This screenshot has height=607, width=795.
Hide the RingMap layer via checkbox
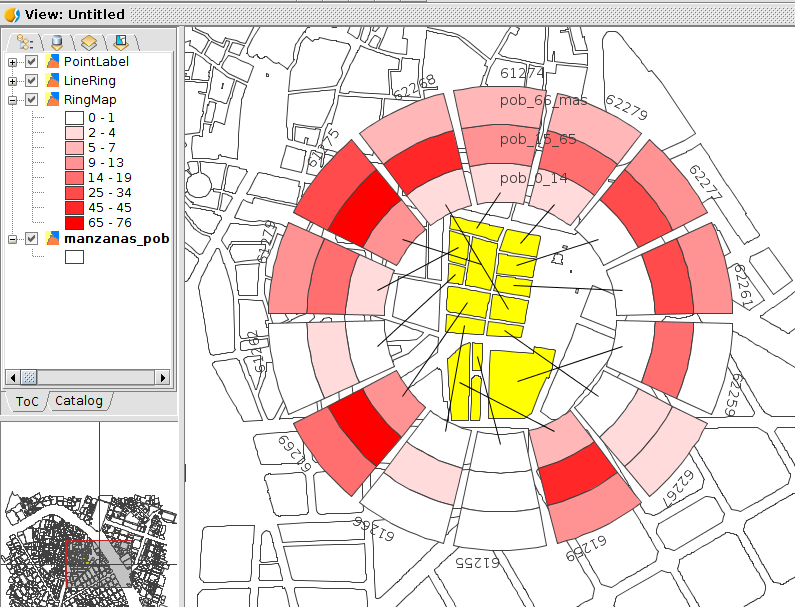pyautogui.click(x=32, y=100)
